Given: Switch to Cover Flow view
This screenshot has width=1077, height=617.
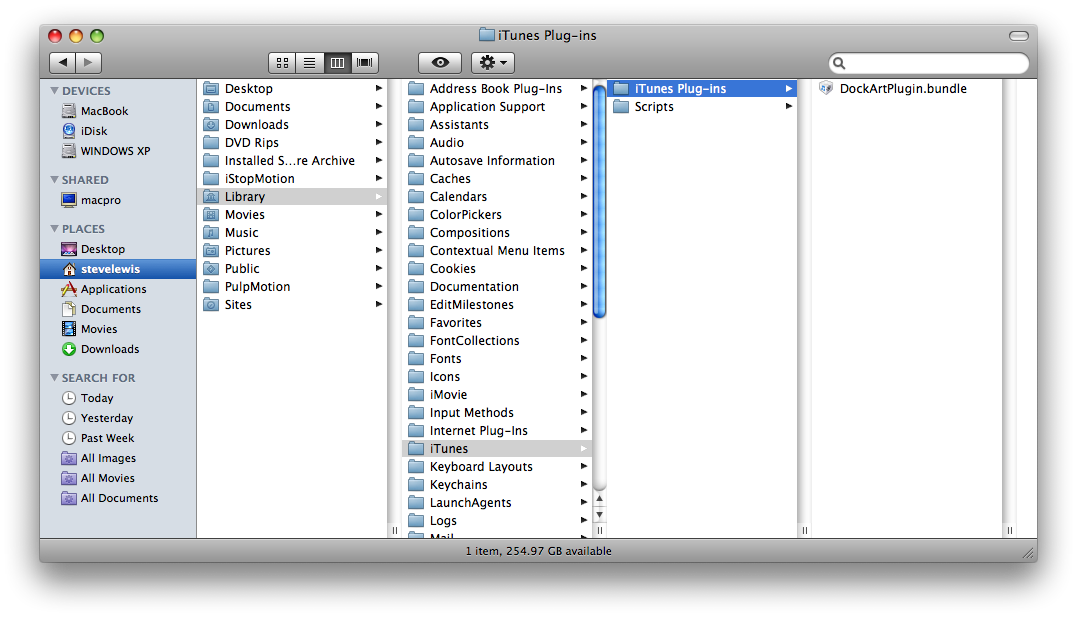Looking at the screenshot, I should pyautogui.click(x=365, y=63).
